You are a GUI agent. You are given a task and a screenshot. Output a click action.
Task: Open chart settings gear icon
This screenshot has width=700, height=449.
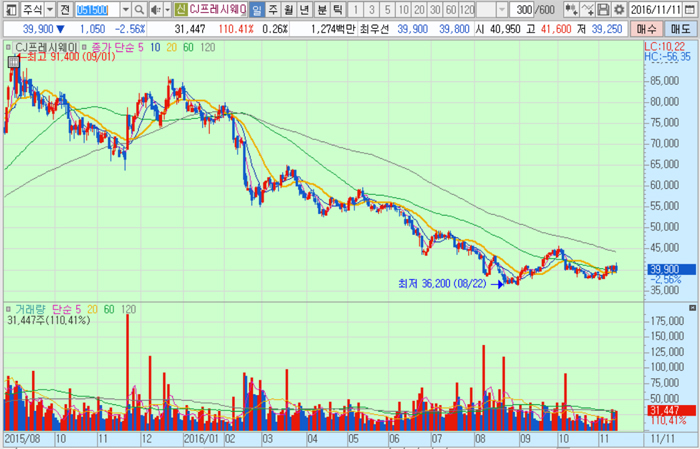[619, 9]
